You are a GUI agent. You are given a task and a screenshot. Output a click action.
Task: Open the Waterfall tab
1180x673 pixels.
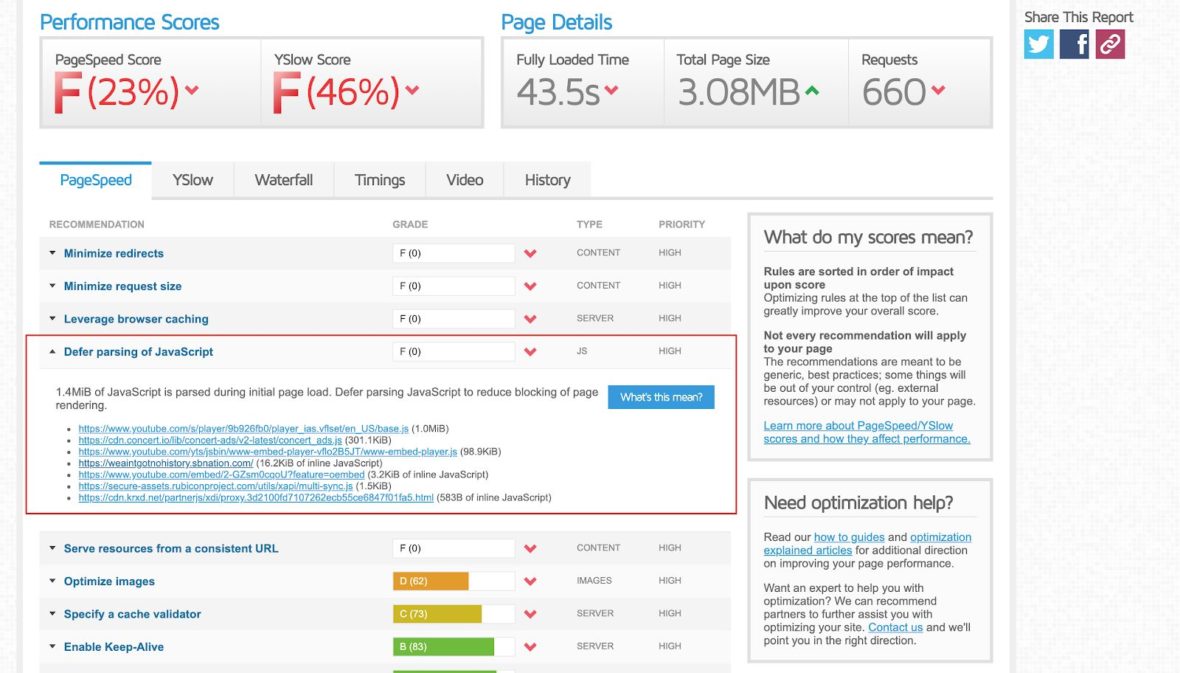coord(283,180)
